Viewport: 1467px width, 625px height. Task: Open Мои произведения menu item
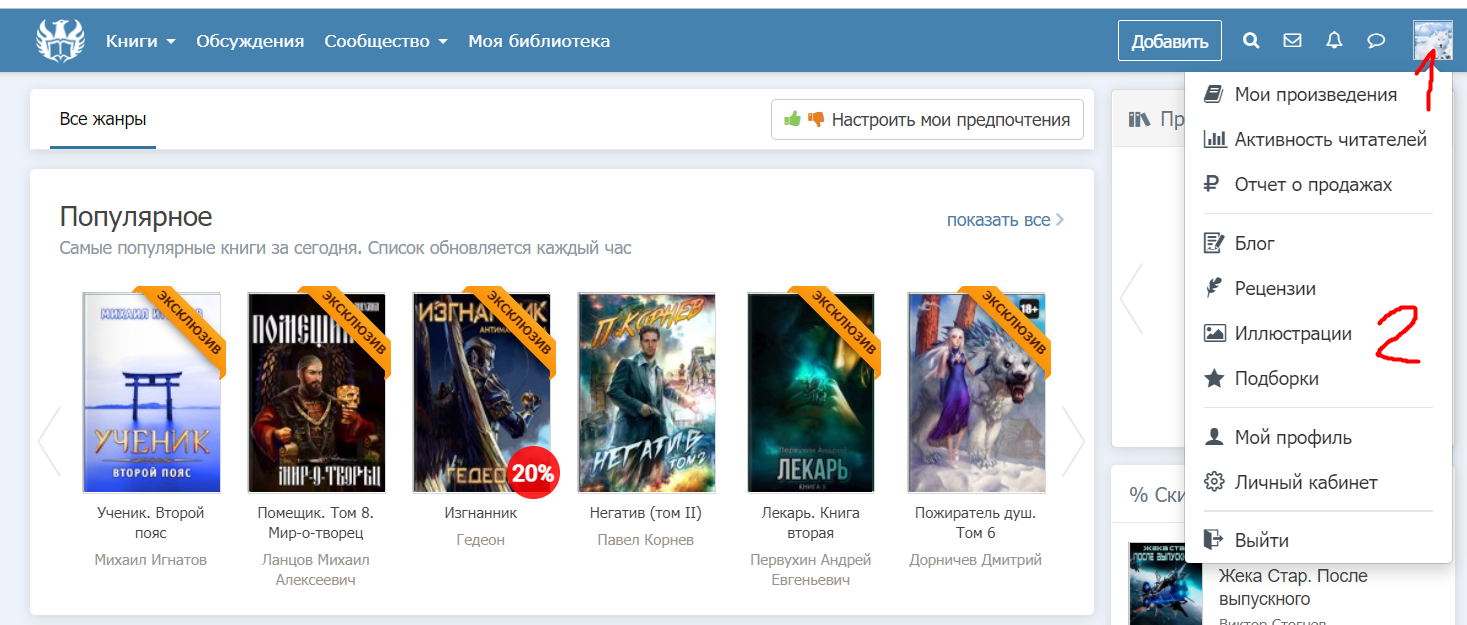coord(1315,95)
